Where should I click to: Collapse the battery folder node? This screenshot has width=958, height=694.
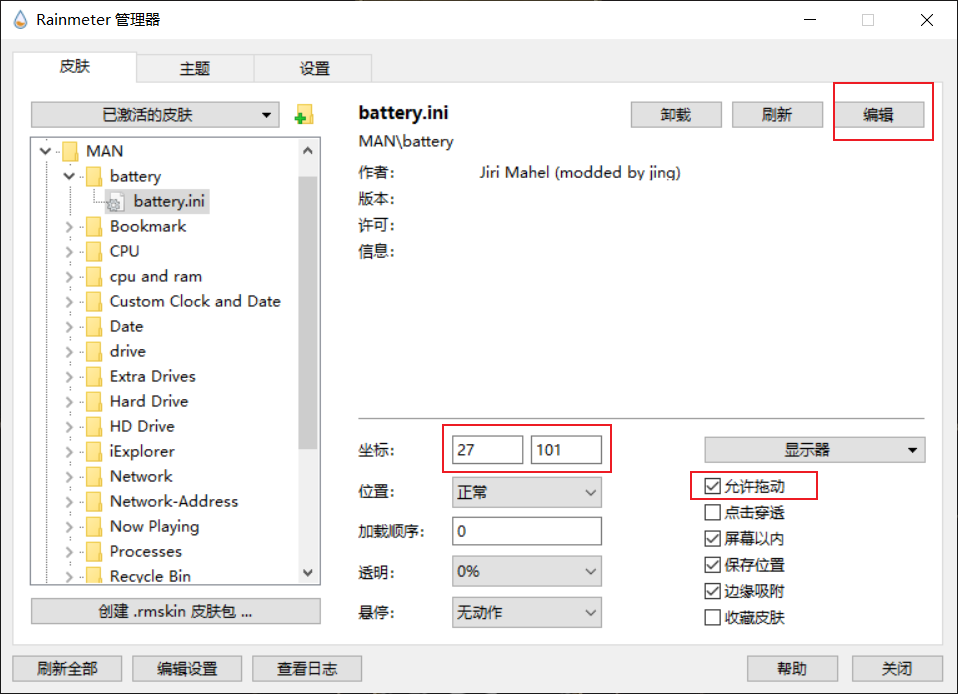click(x=69, y=176)
